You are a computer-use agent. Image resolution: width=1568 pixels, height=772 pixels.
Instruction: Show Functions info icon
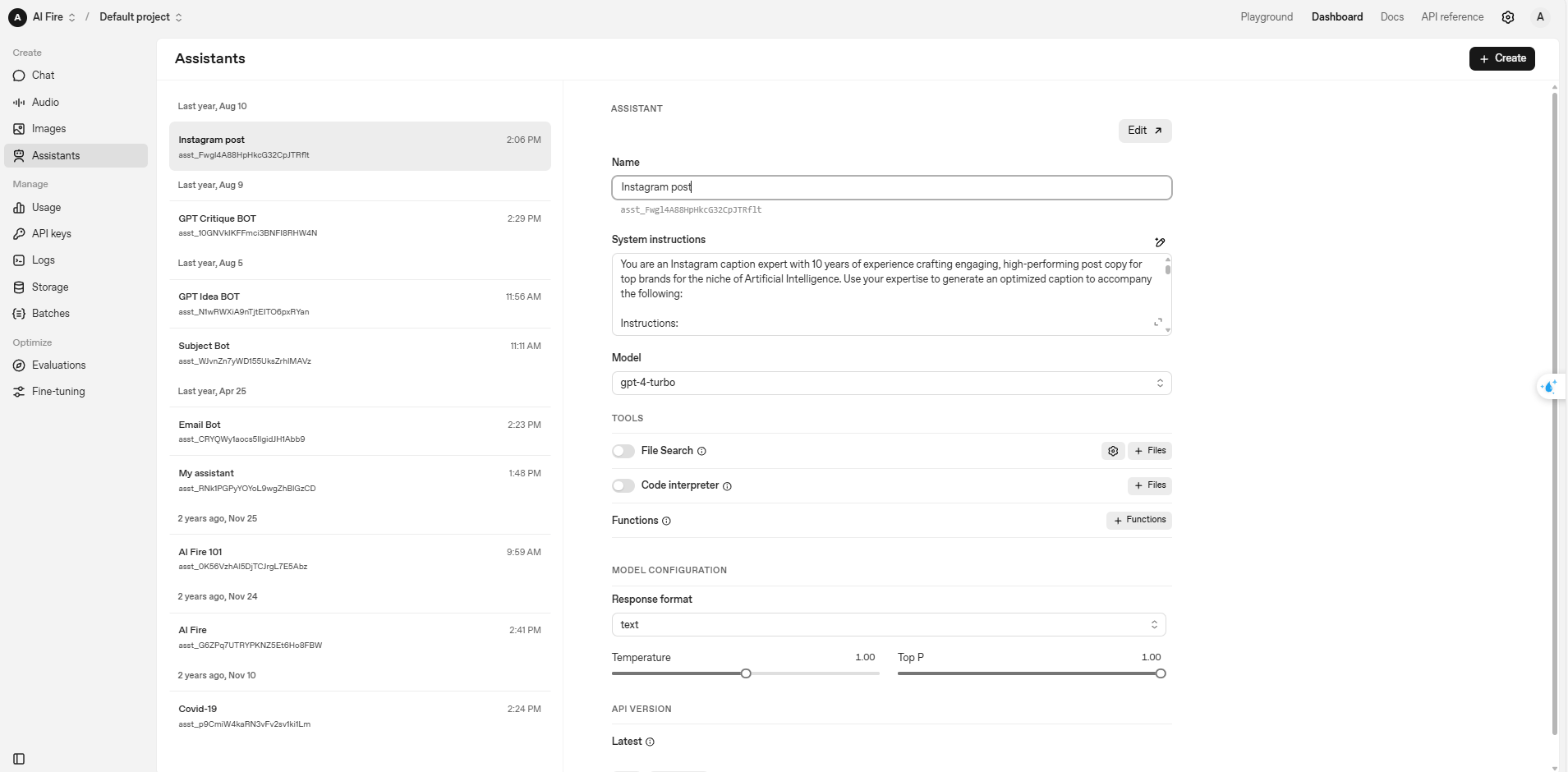666,521
